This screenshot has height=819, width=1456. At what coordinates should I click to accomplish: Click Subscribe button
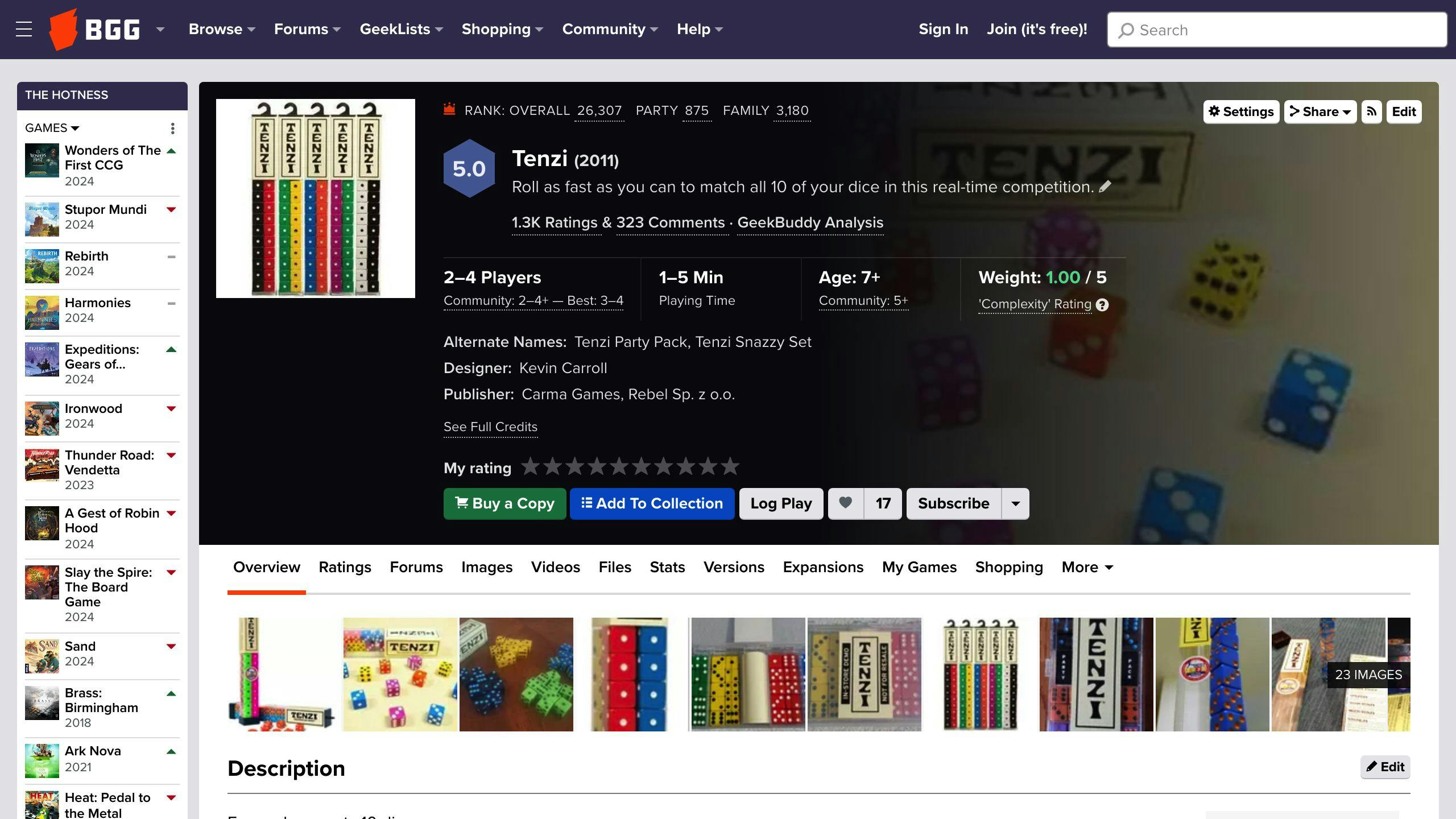[954, 503]
